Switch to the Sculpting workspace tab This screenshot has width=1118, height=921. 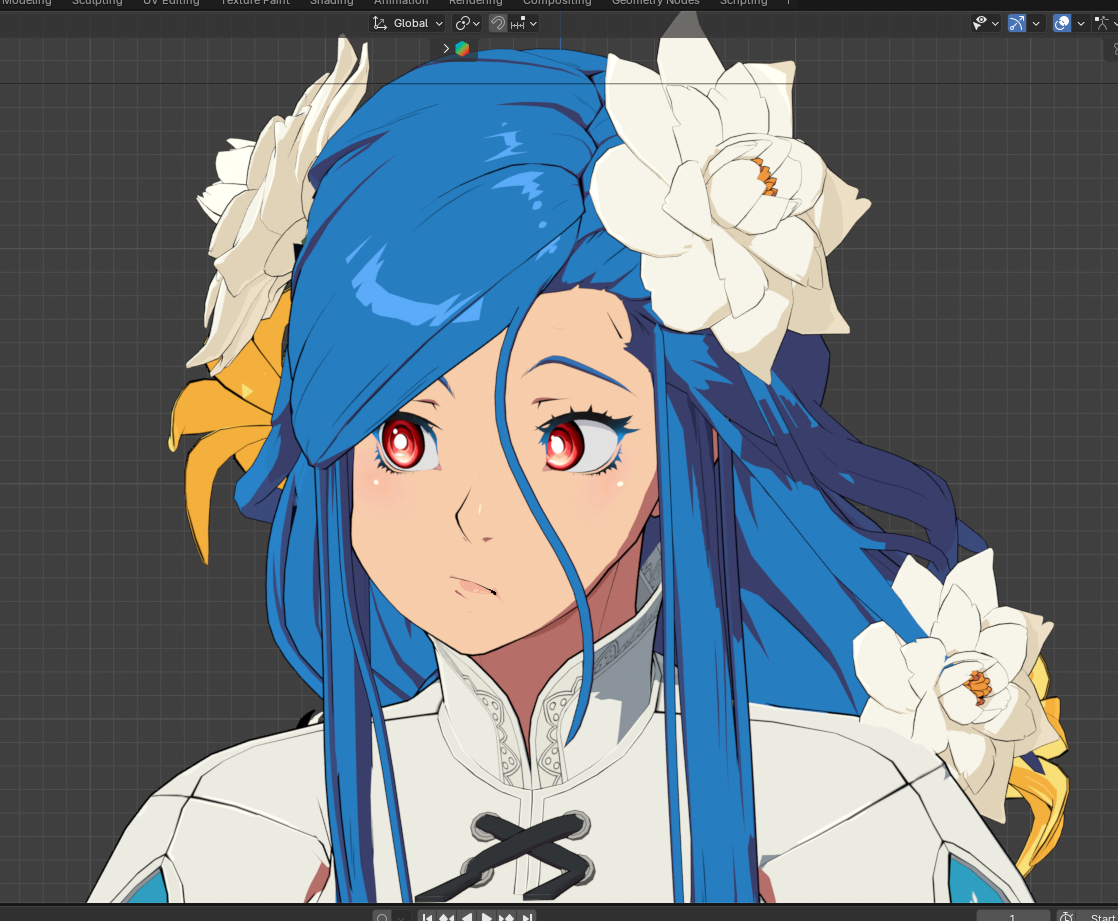pyautogui.click(x=96, y=3)
